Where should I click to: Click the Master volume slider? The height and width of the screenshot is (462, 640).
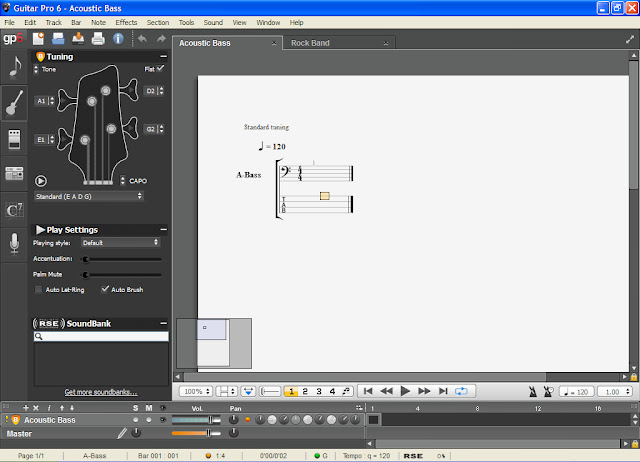coord(196,433)
